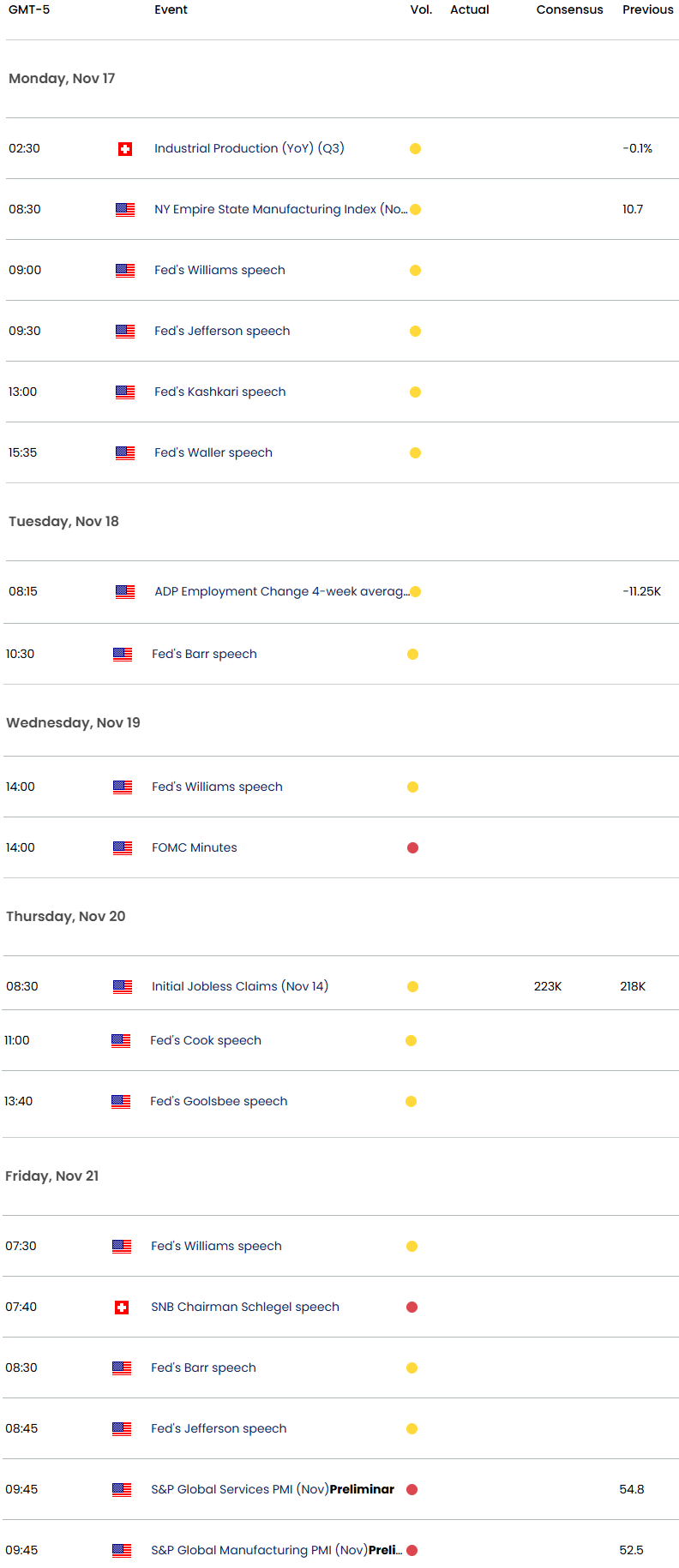Image resolution: width=679 pixels, height=1568 pixels.
Task: Click the red volatility dot for FOMC Minutes
Action: [x=412, y=848]
